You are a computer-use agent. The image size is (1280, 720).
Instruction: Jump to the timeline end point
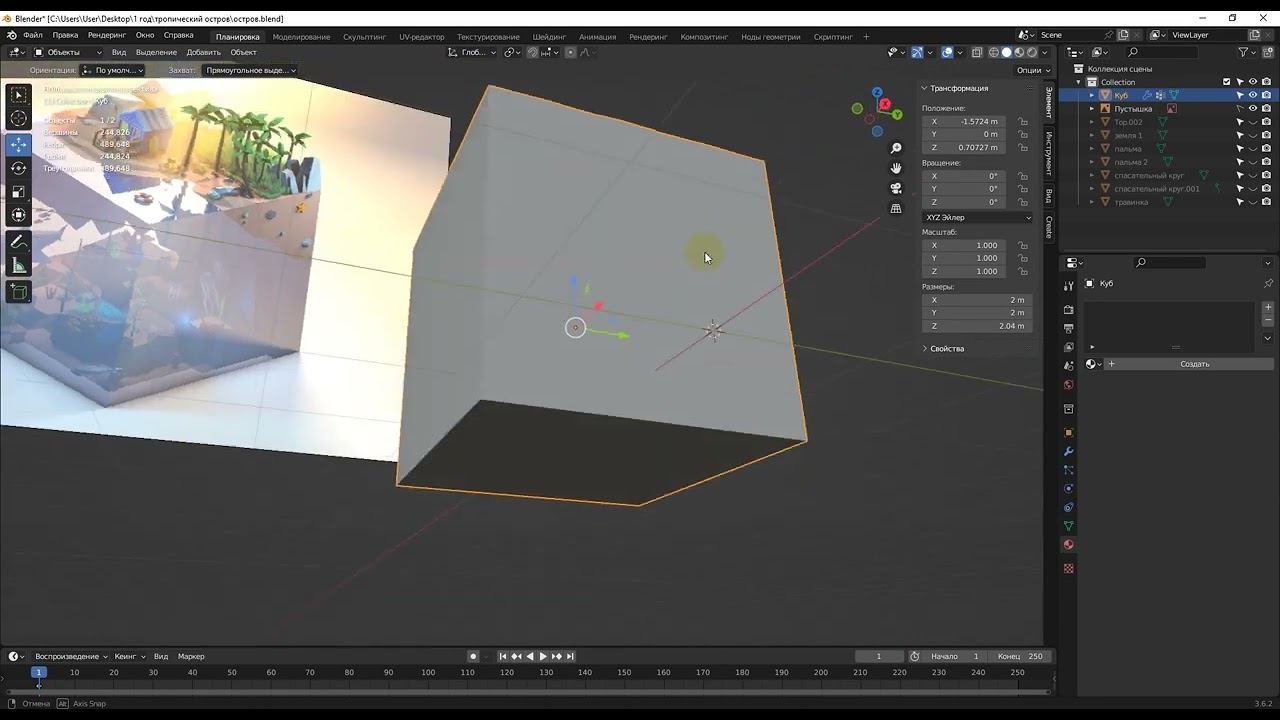click(570, 656)
